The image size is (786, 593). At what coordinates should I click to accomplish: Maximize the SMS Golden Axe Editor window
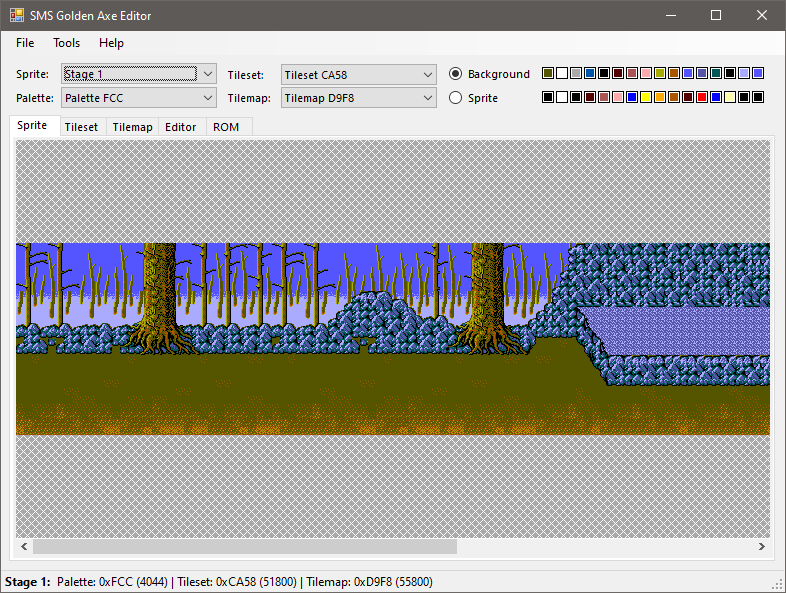[x=716, y=16]
